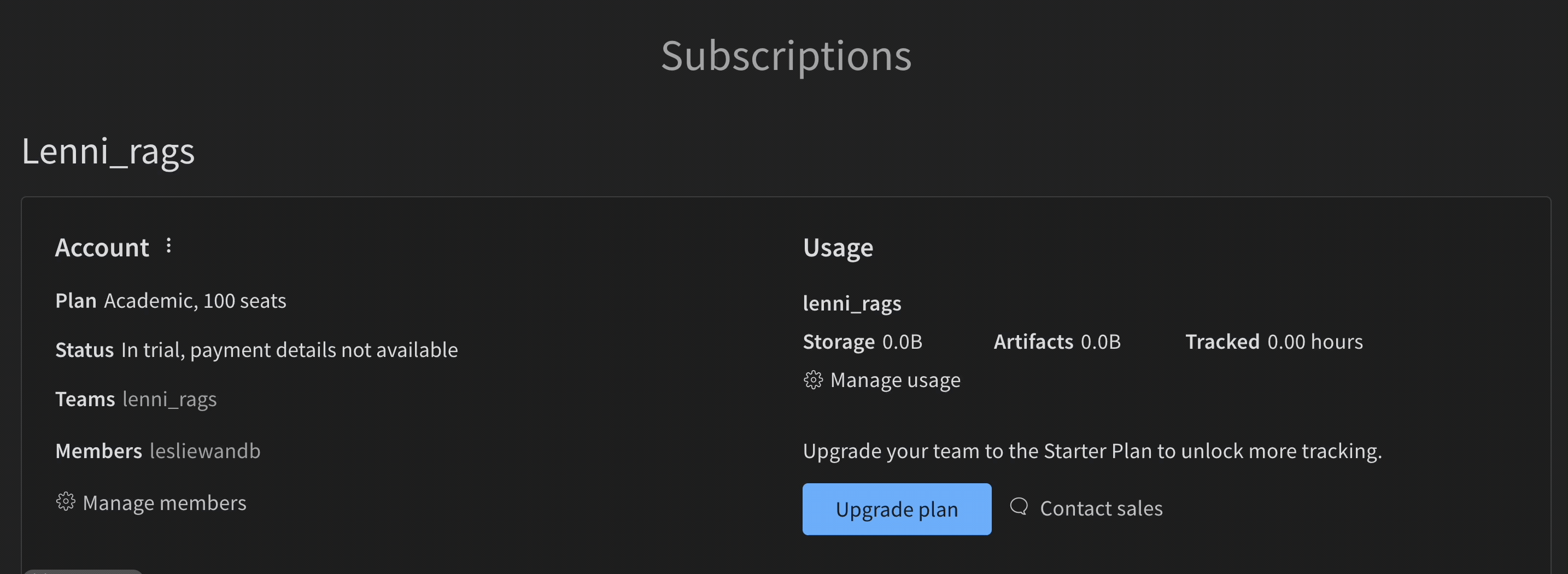This screenshot has width=1568, height=574.
Task: Click the In trial status text
Action: click(289, 350)
